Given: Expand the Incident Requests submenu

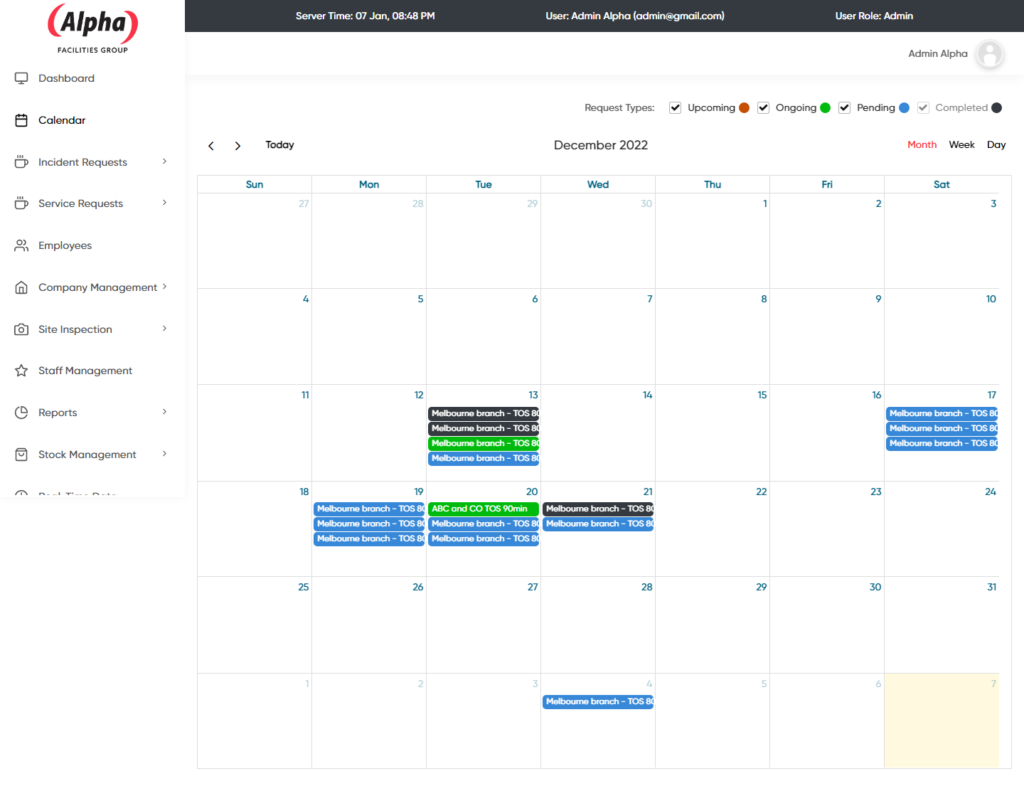Looking at the screenshot, I should (164, 162).
